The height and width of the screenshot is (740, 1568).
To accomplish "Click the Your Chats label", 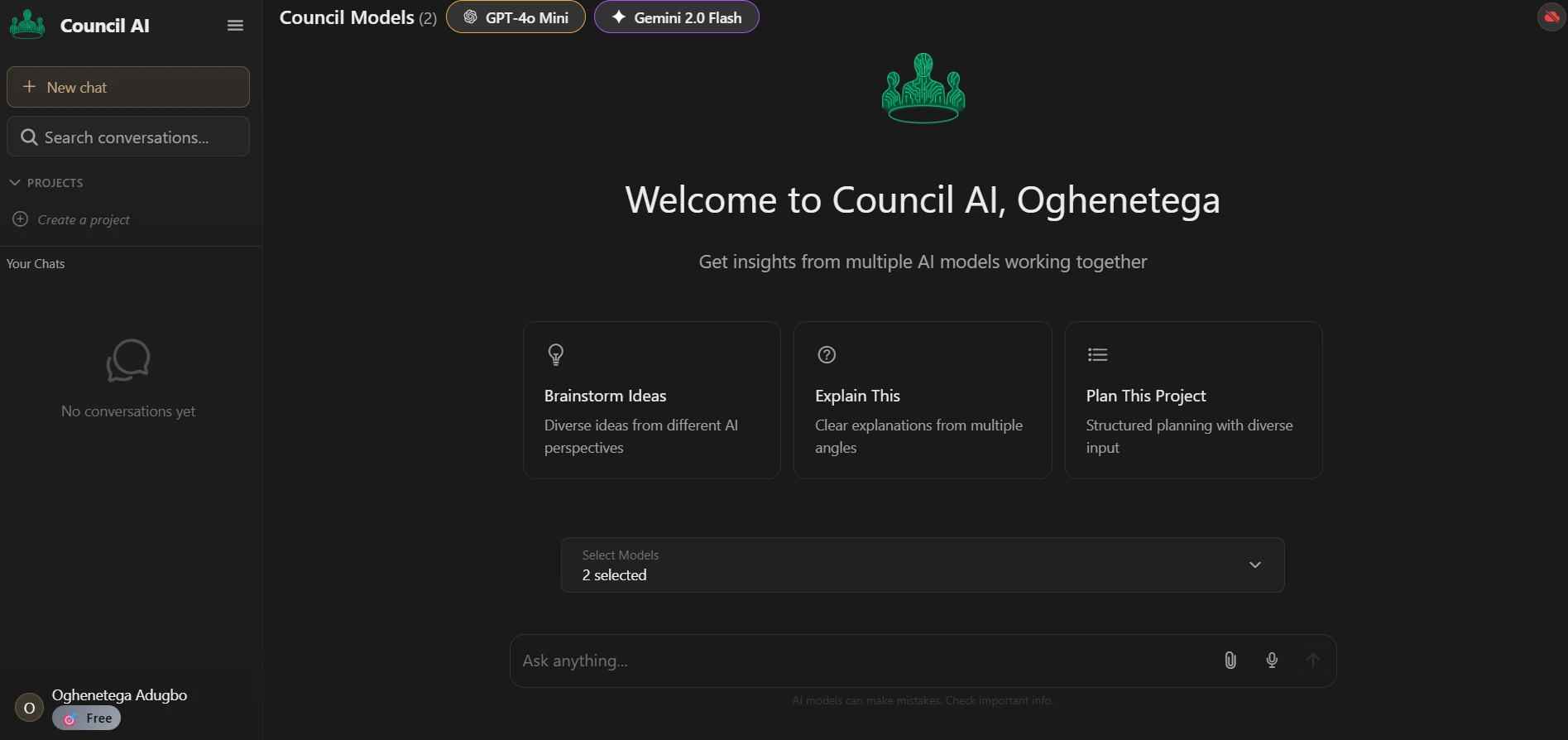I will [x=36, y=264].
